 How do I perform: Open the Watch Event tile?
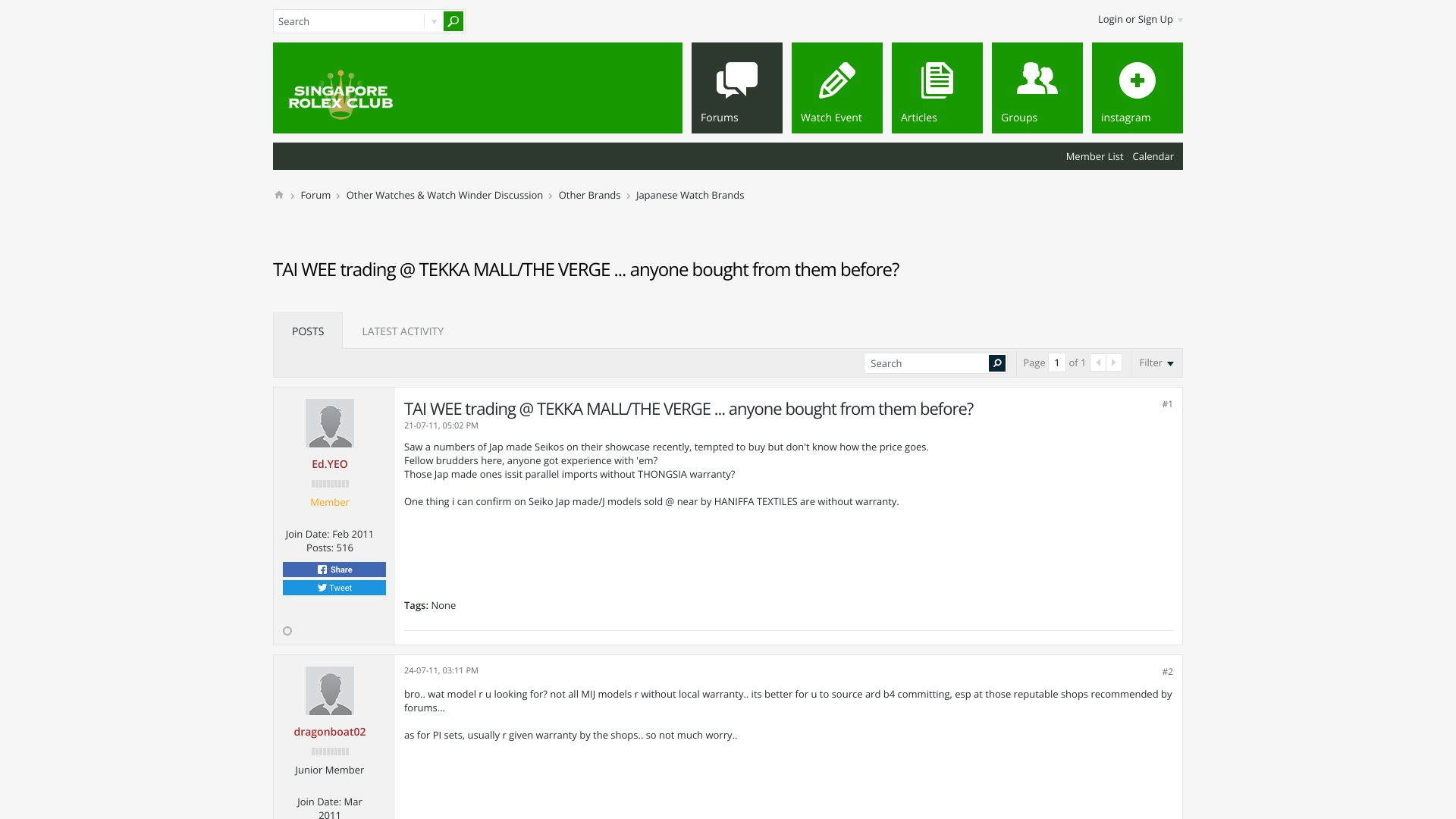point(837,88)
